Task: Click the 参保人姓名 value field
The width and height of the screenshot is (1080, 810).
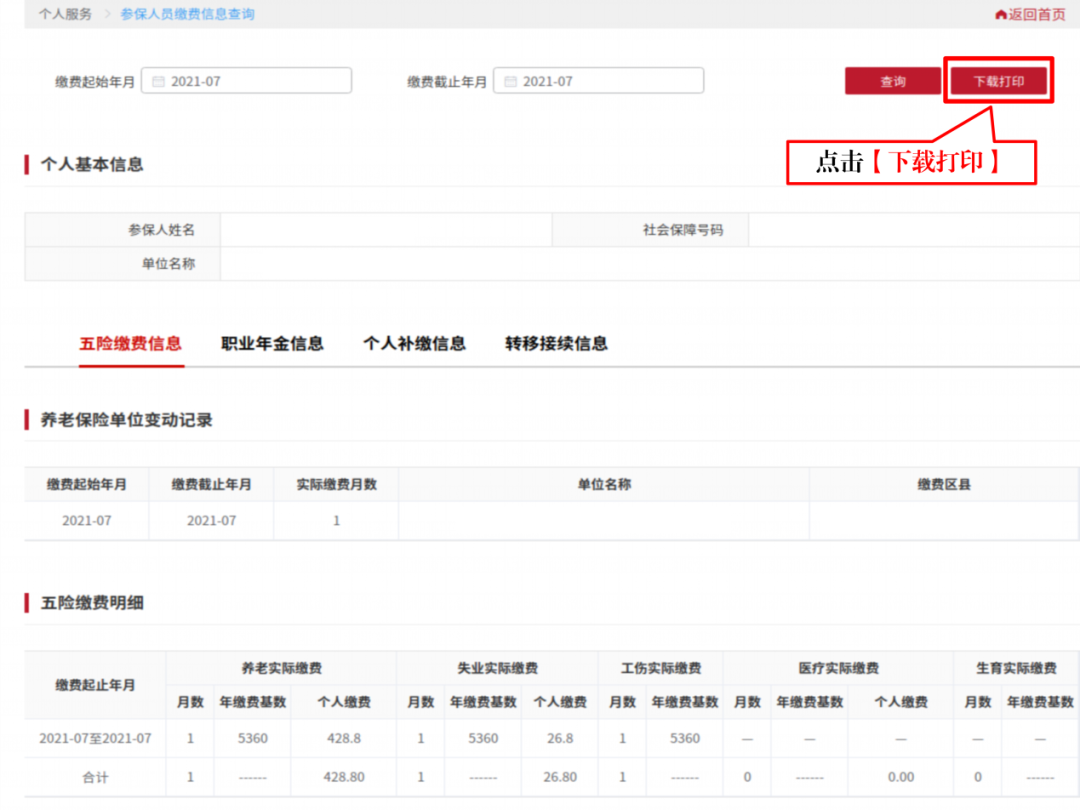Action: coord(385,229)
